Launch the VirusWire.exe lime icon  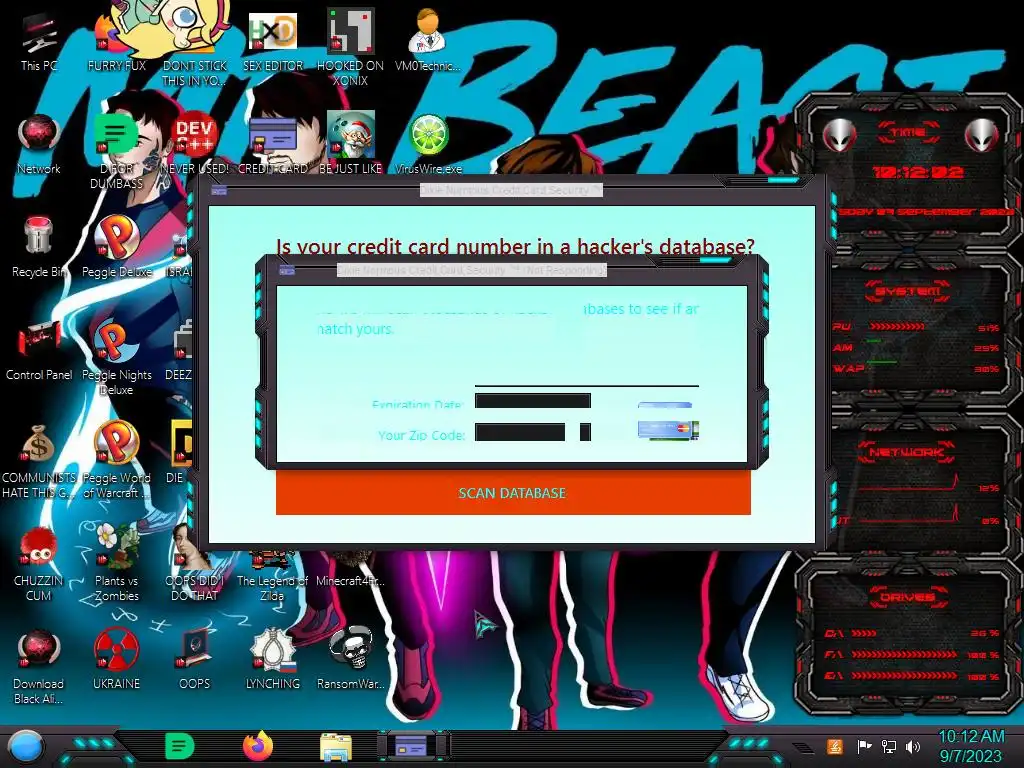[x=428, y=142]
